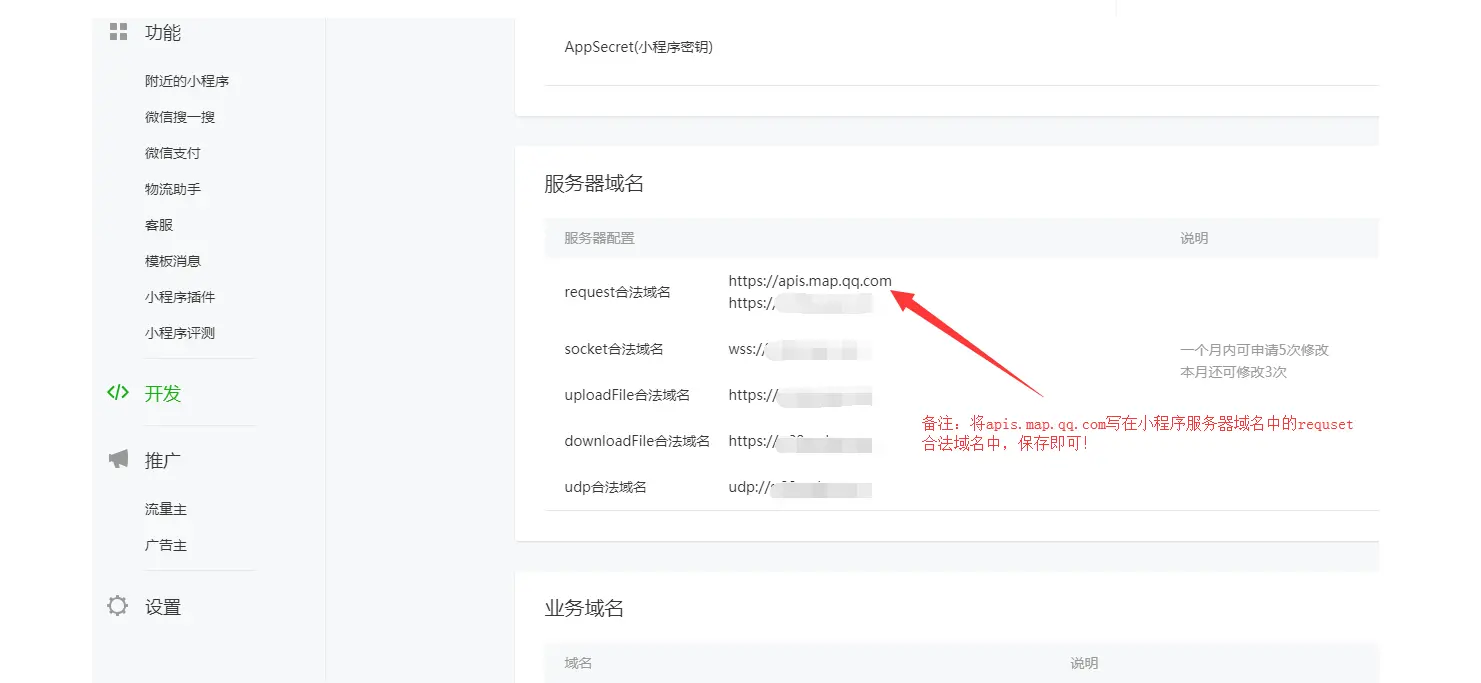
Task: Click the 推广 megaphone icon
Action: pyautogui.click(x=118, y=459)
